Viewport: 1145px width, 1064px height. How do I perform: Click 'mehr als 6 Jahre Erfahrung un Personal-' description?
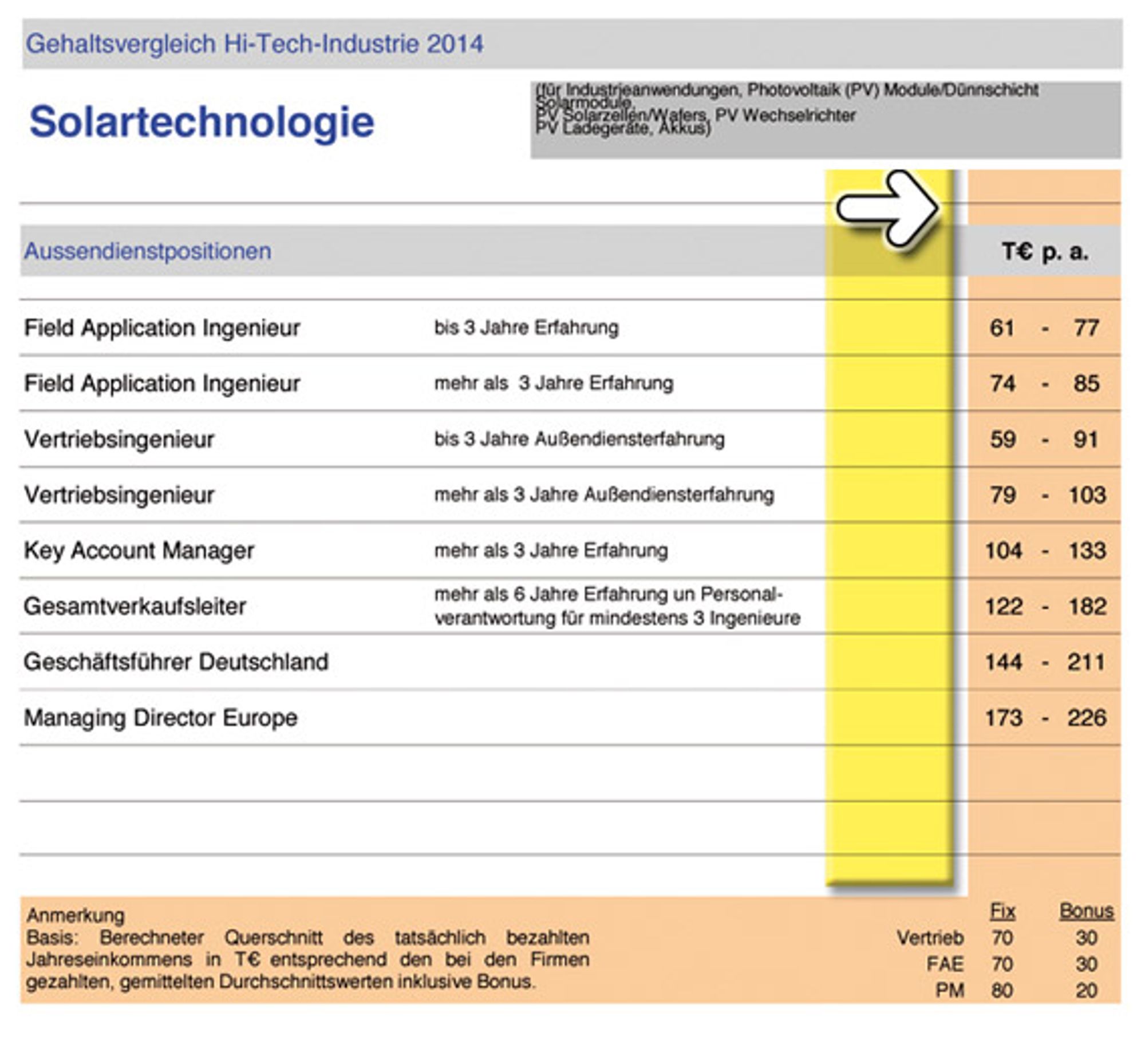pos(609,594)
